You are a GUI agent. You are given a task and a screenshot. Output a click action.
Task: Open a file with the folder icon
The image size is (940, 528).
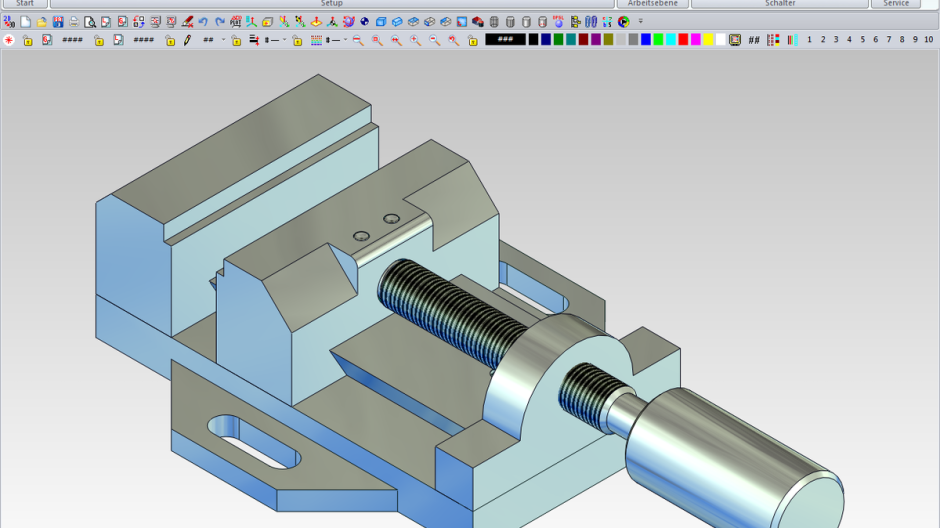click(x=41, y=21)
